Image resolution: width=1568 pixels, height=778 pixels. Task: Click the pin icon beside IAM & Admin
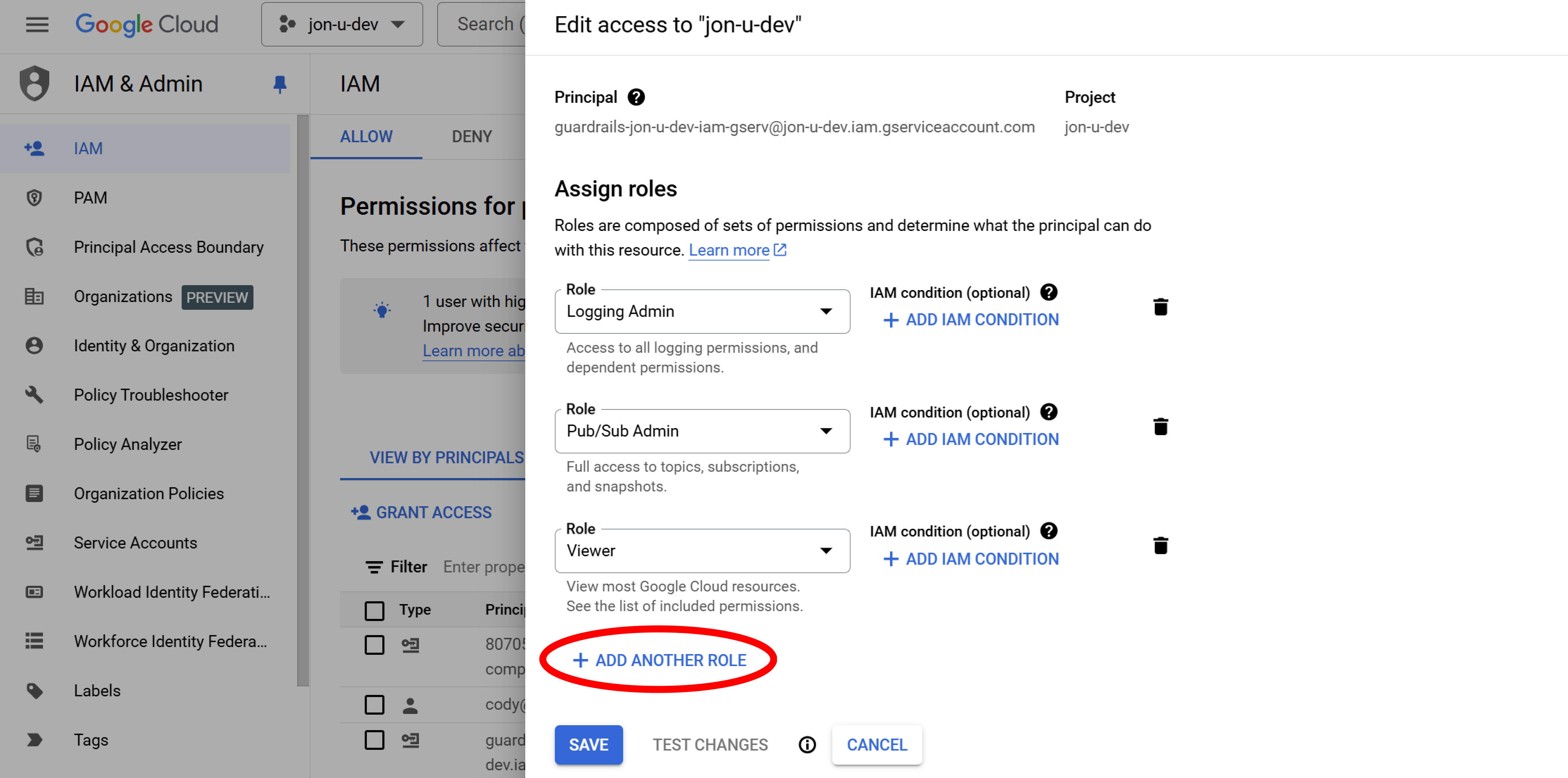tap(280, 84)
